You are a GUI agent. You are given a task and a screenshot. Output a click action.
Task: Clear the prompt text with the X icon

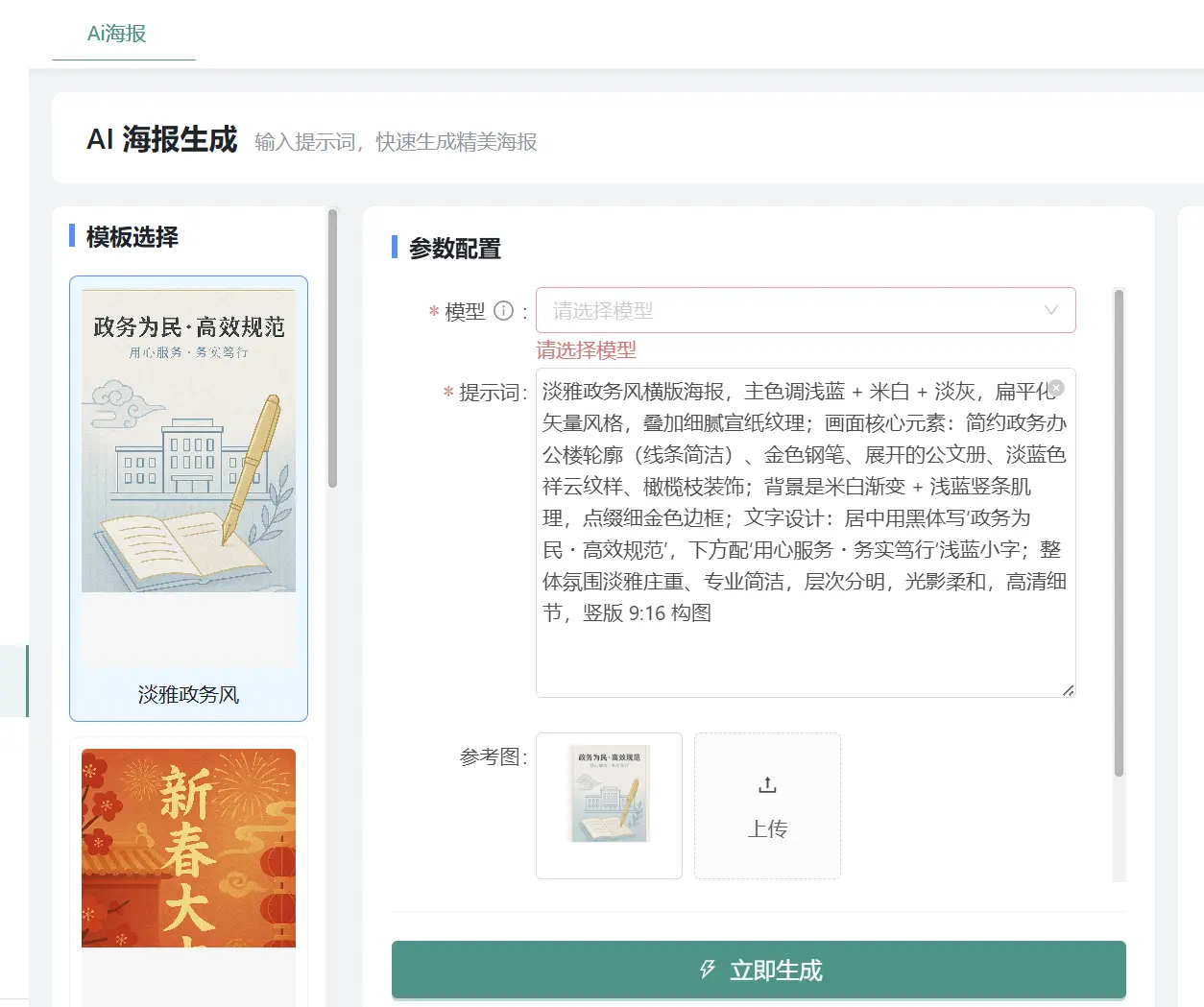point(1056,388)
